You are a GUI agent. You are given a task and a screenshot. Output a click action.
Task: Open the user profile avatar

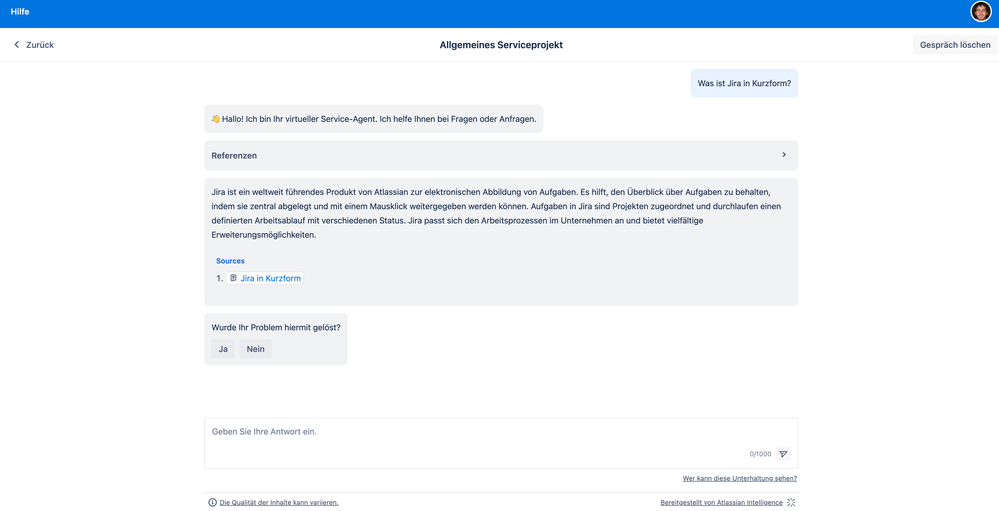click(981, 11)
